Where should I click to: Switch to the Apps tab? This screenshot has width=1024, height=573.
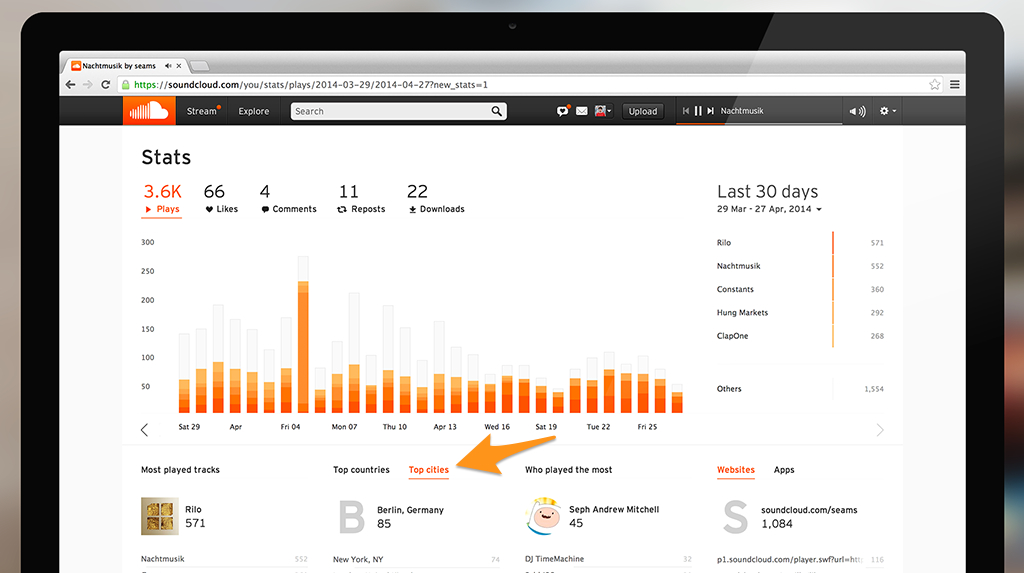pyautogui.click(x=784, y=470)
